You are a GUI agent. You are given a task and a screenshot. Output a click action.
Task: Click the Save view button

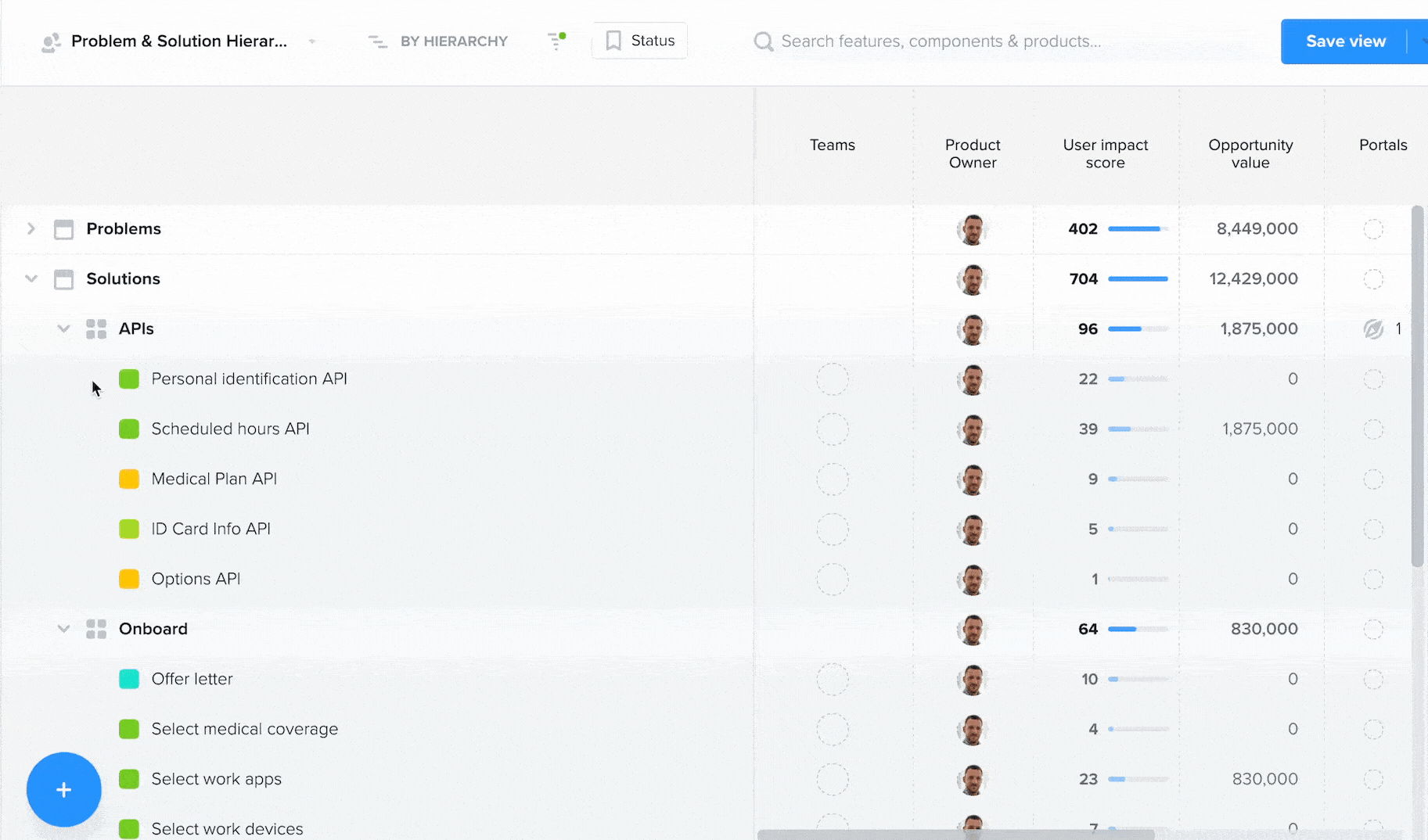pyautogui.click(x=1345, y=41)
